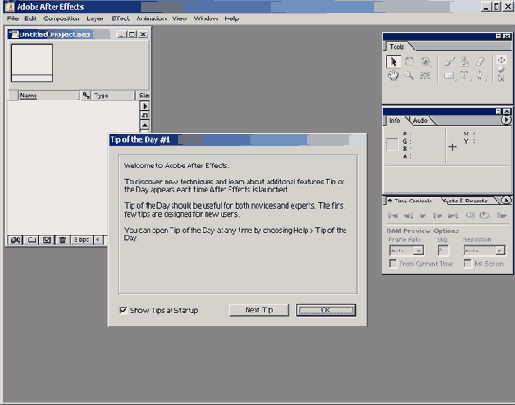Click First Frame in Time Controls
Viewport: 515px width, 405px height.
[x=393, y=216]
